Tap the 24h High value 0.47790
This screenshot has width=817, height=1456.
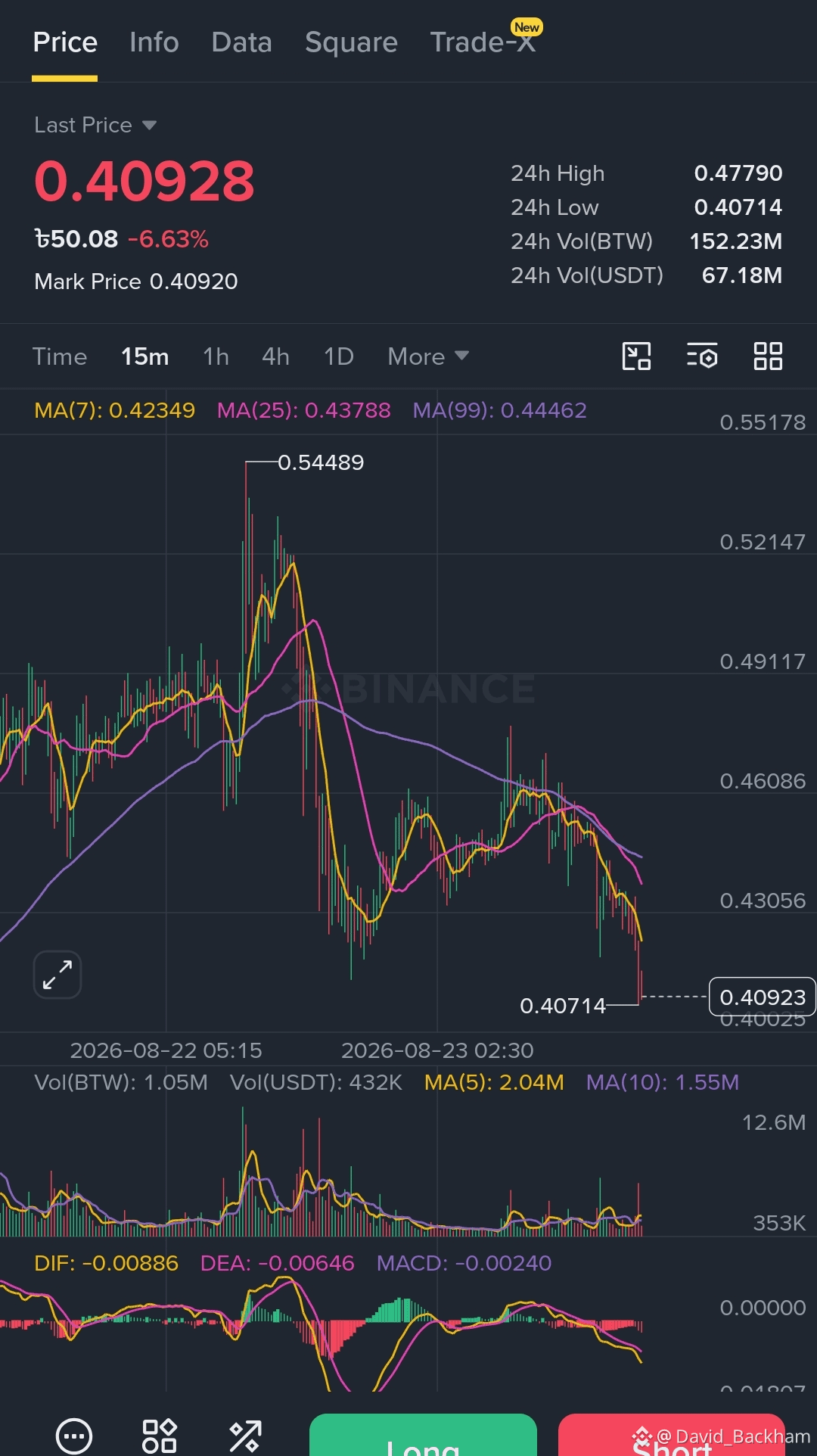738,173
